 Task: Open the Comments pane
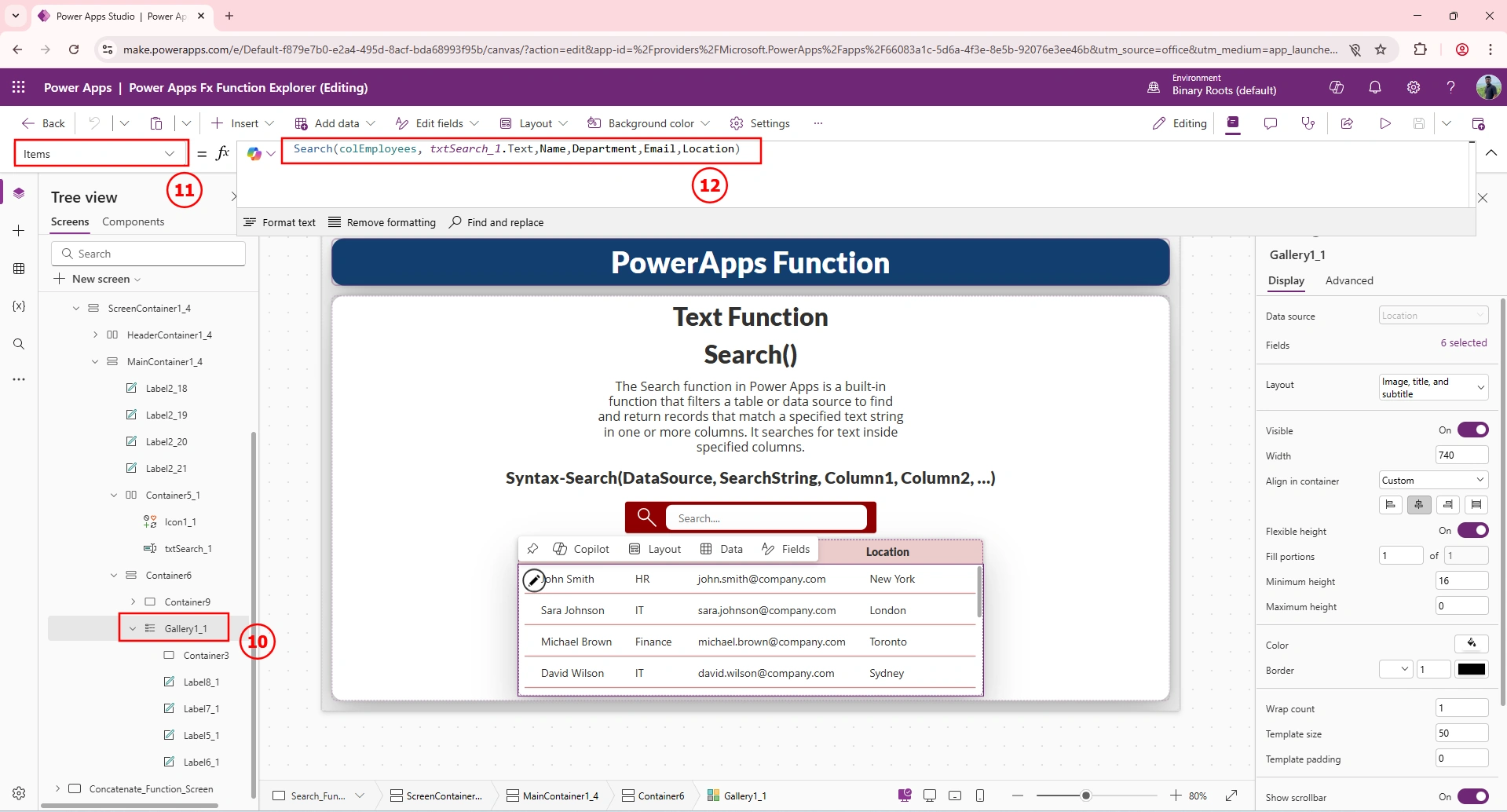point(1271,123)
